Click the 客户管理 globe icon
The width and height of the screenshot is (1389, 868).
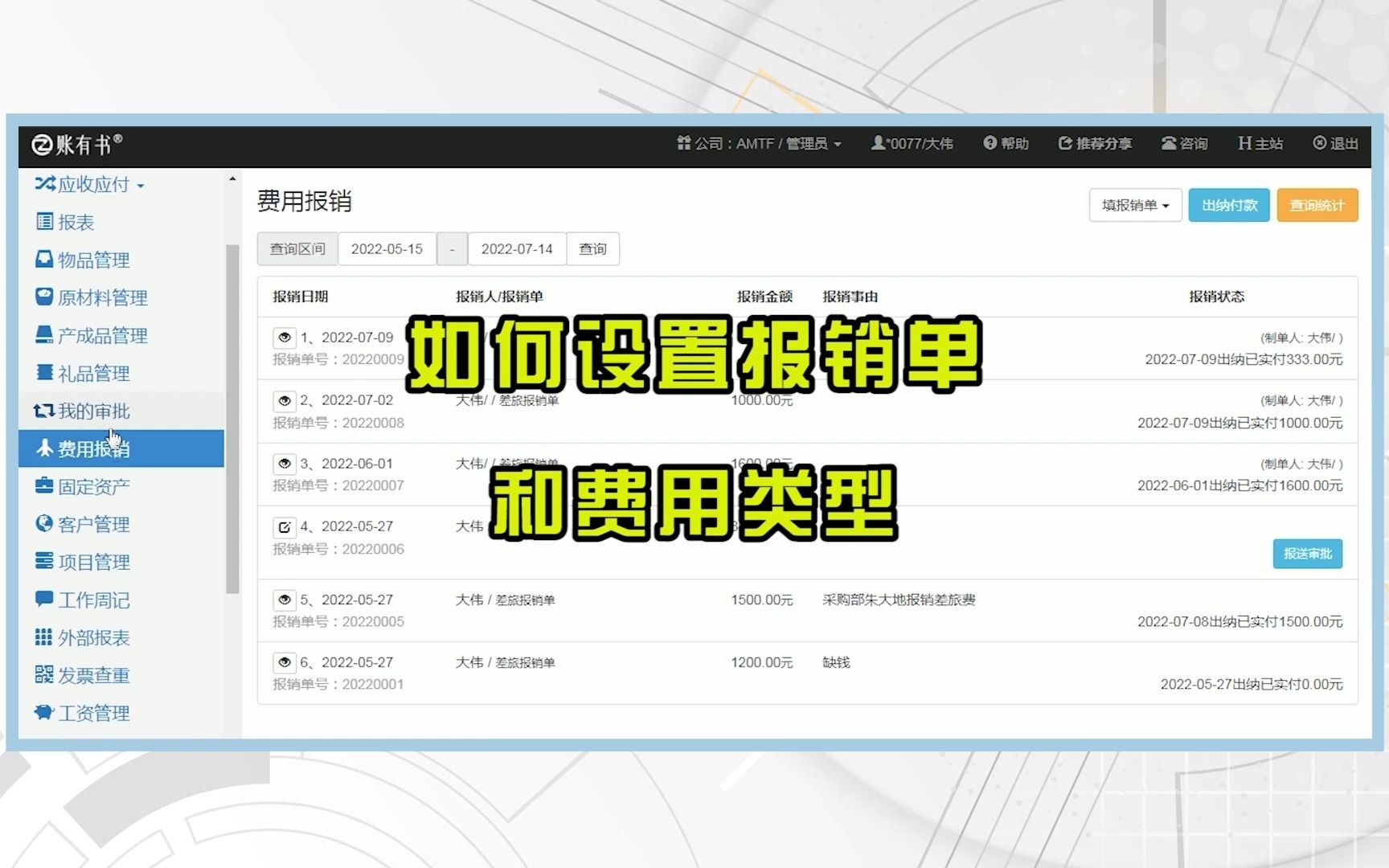click(x=44, y=523)
